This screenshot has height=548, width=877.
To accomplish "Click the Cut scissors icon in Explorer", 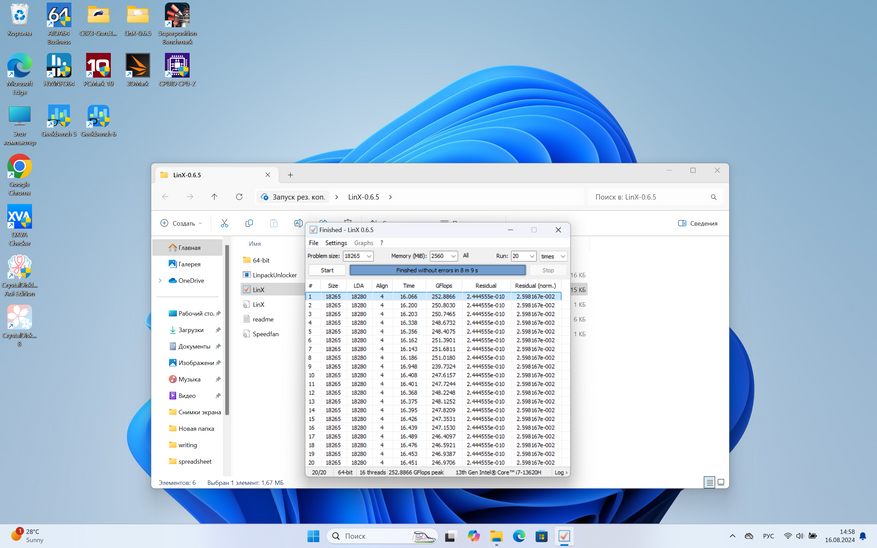I will (224, 223).
